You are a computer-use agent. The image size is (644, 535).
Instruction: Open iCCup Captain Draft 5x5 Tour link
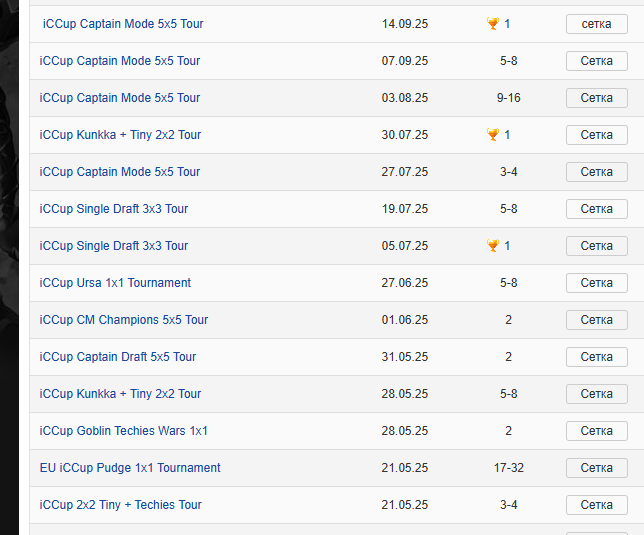click(x=118, y=357)
